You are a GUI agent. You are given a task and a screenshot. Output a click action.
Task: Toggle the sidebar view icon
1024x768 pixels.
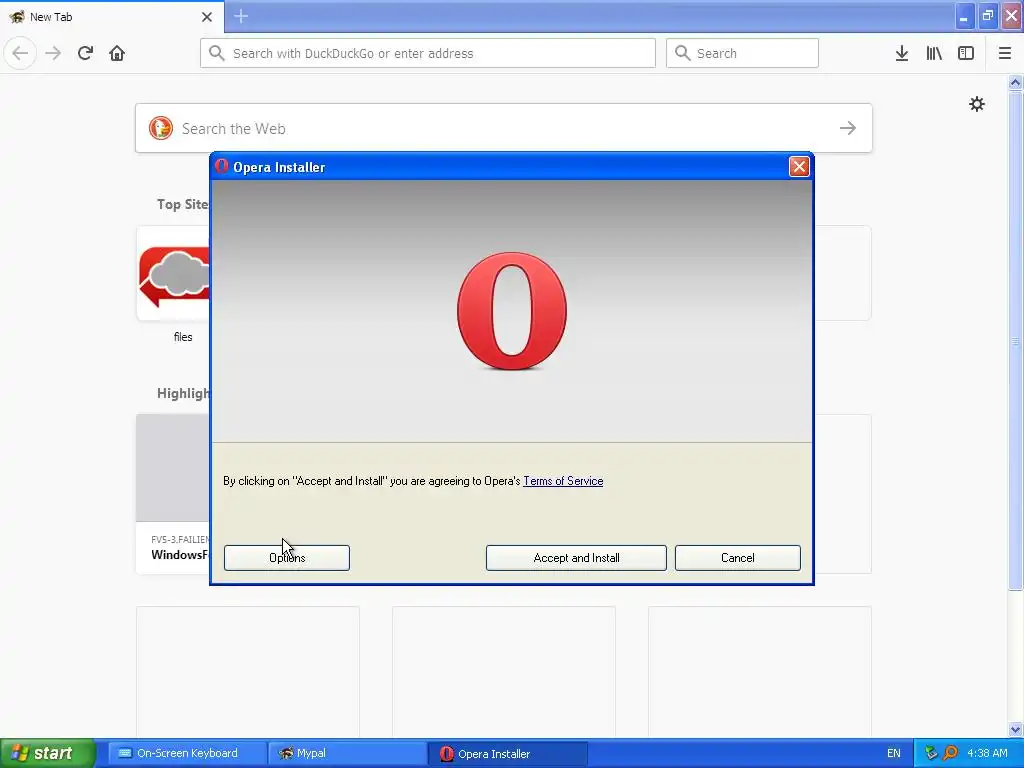[966, 53]
